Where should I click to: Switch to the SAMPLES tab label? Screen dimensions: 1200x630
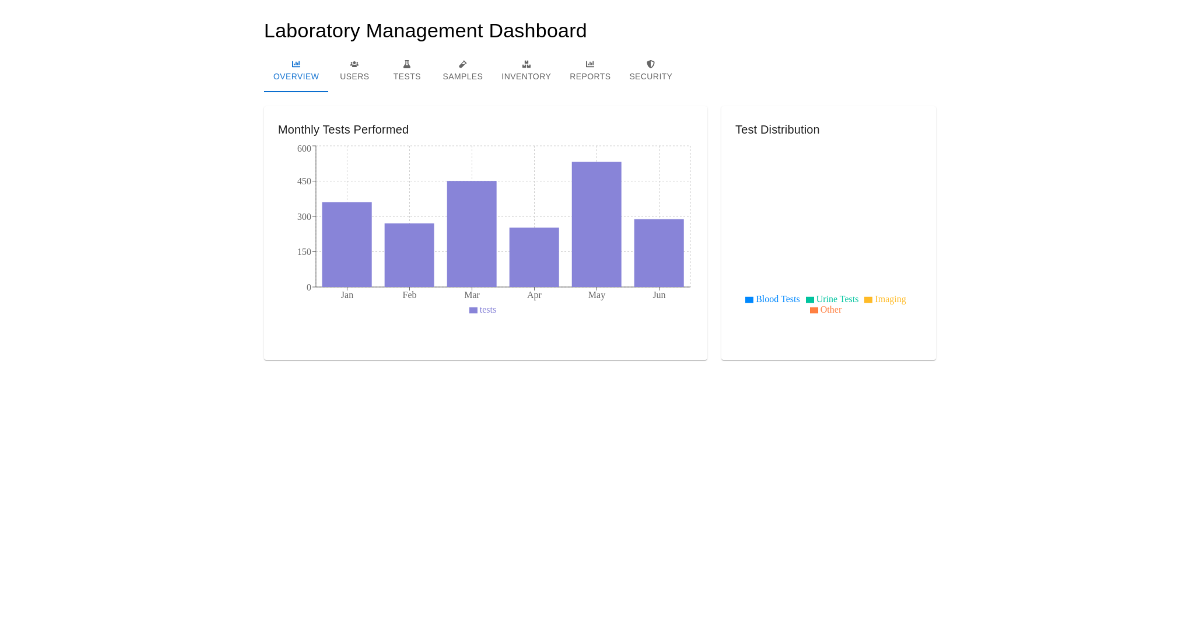(462, 77)
